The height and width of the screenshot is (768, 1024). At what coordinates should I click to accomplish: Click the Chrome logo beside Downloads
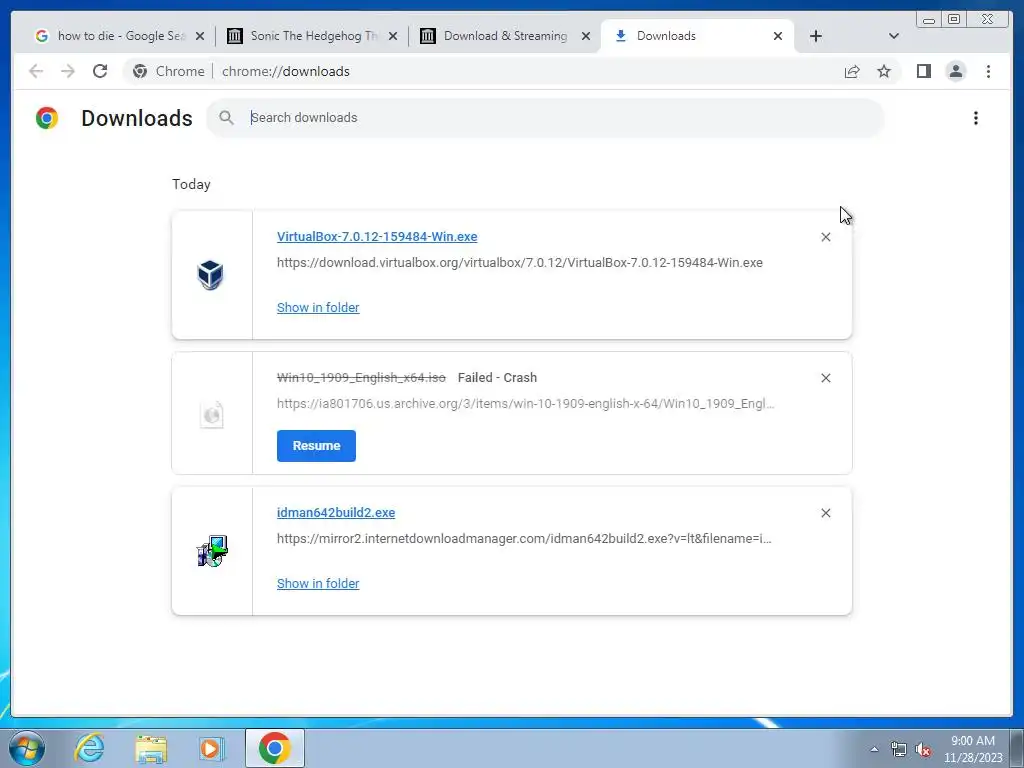tap(47, 118)
